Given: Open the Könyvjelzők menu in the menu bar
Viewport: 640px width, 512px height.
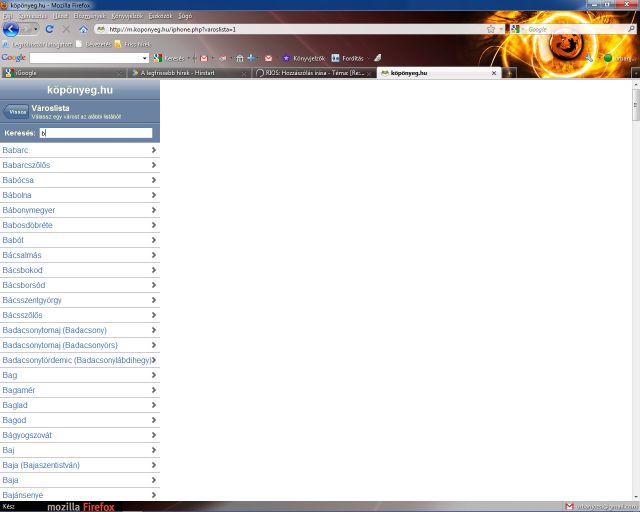Looking at the screenshot, I should 127,16.
